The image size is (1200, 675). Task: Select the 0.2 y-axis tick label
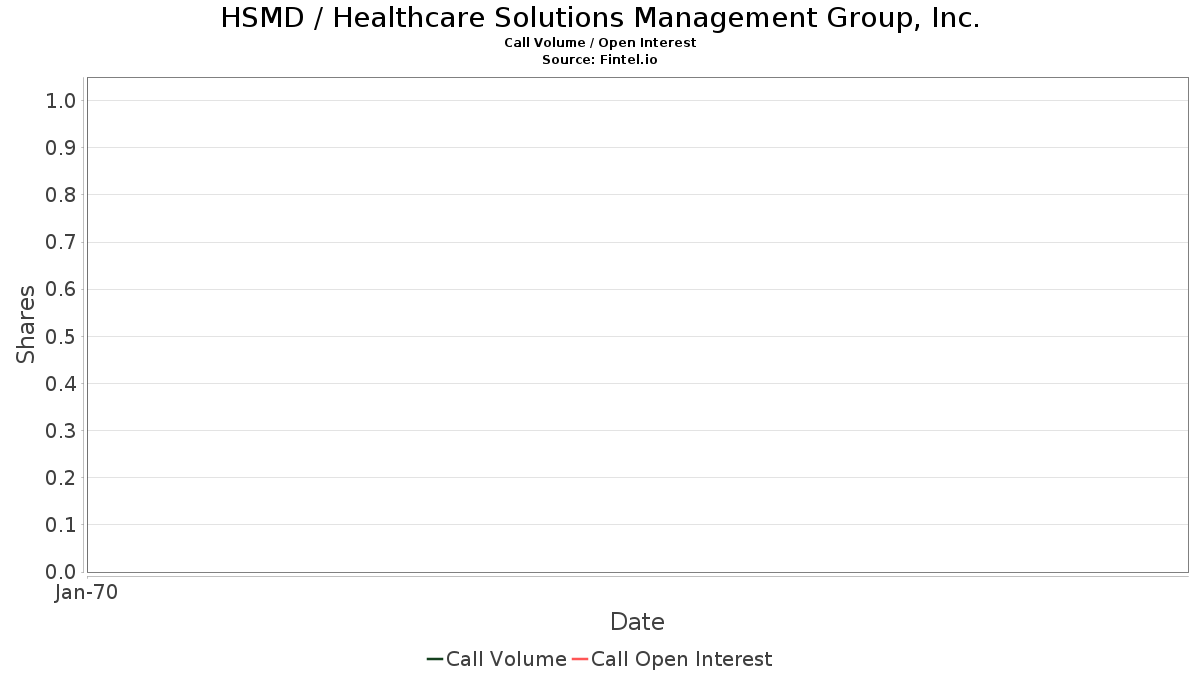click(61, 478)
